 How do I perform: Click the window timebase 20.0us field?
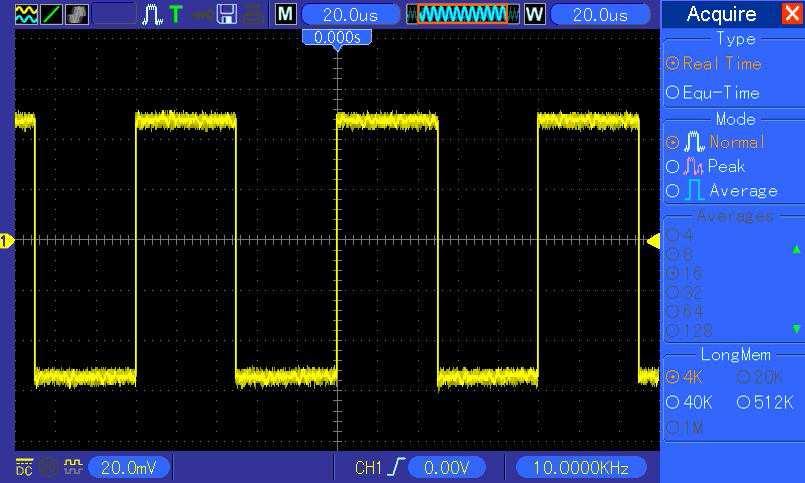tap(600, 14)
